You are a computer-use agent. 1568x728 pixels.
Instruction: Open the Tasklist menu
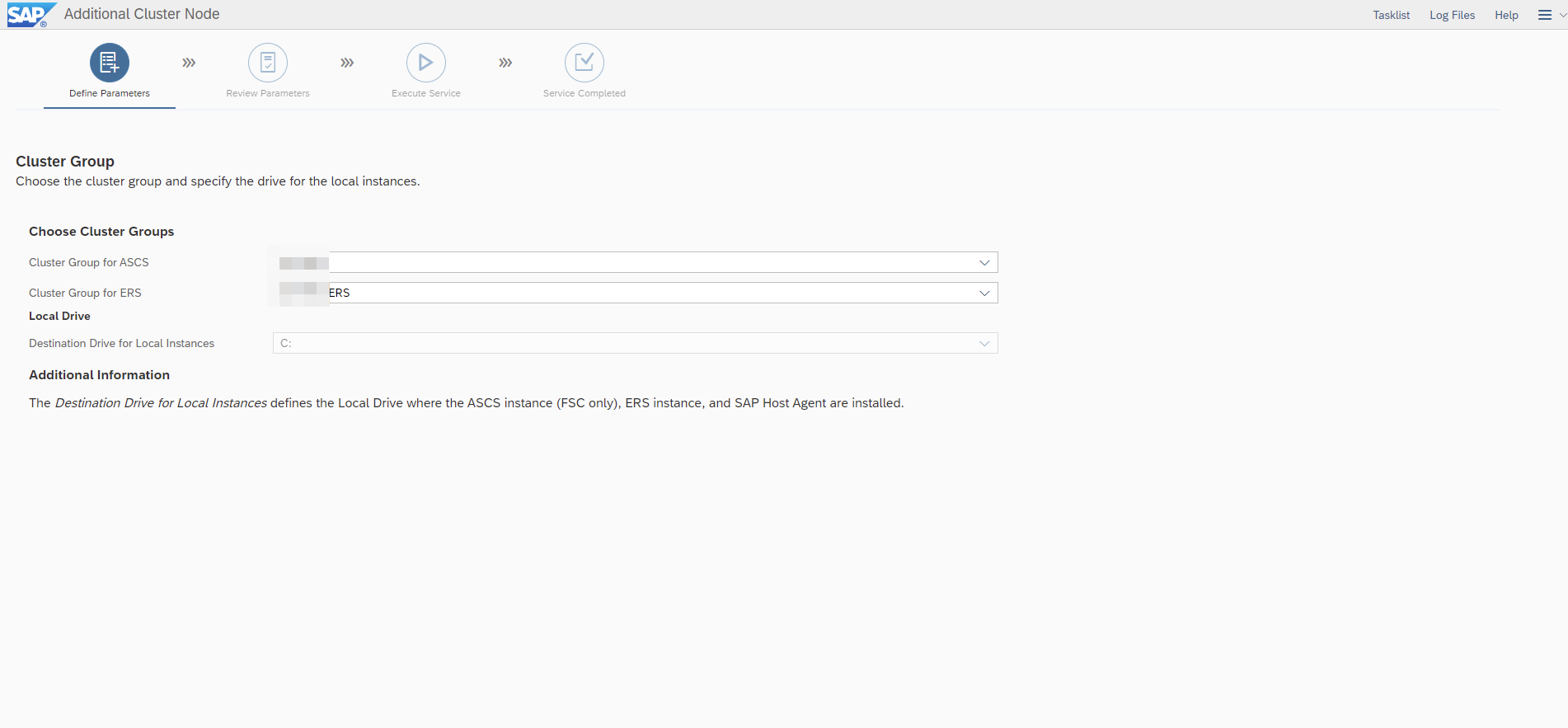[1391, 15]
